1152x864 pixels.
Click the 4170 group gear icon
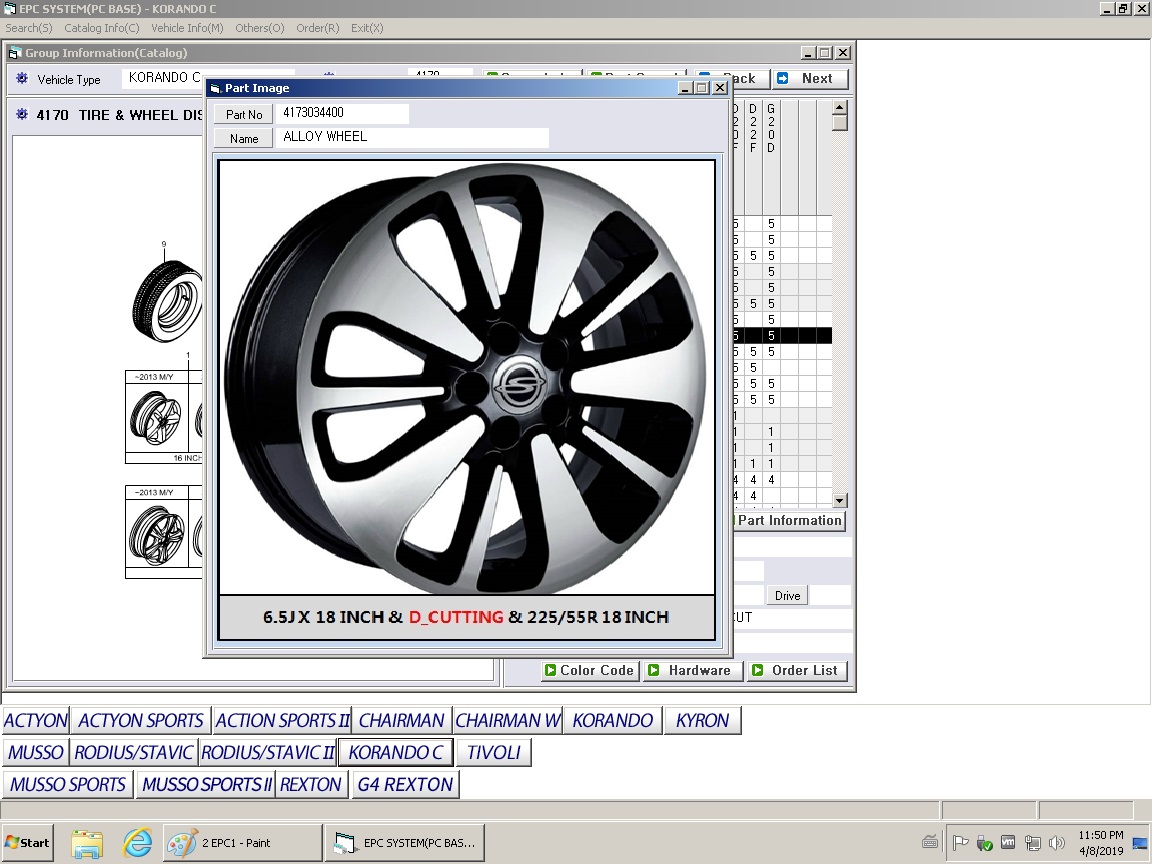click(x=21, y=115)
